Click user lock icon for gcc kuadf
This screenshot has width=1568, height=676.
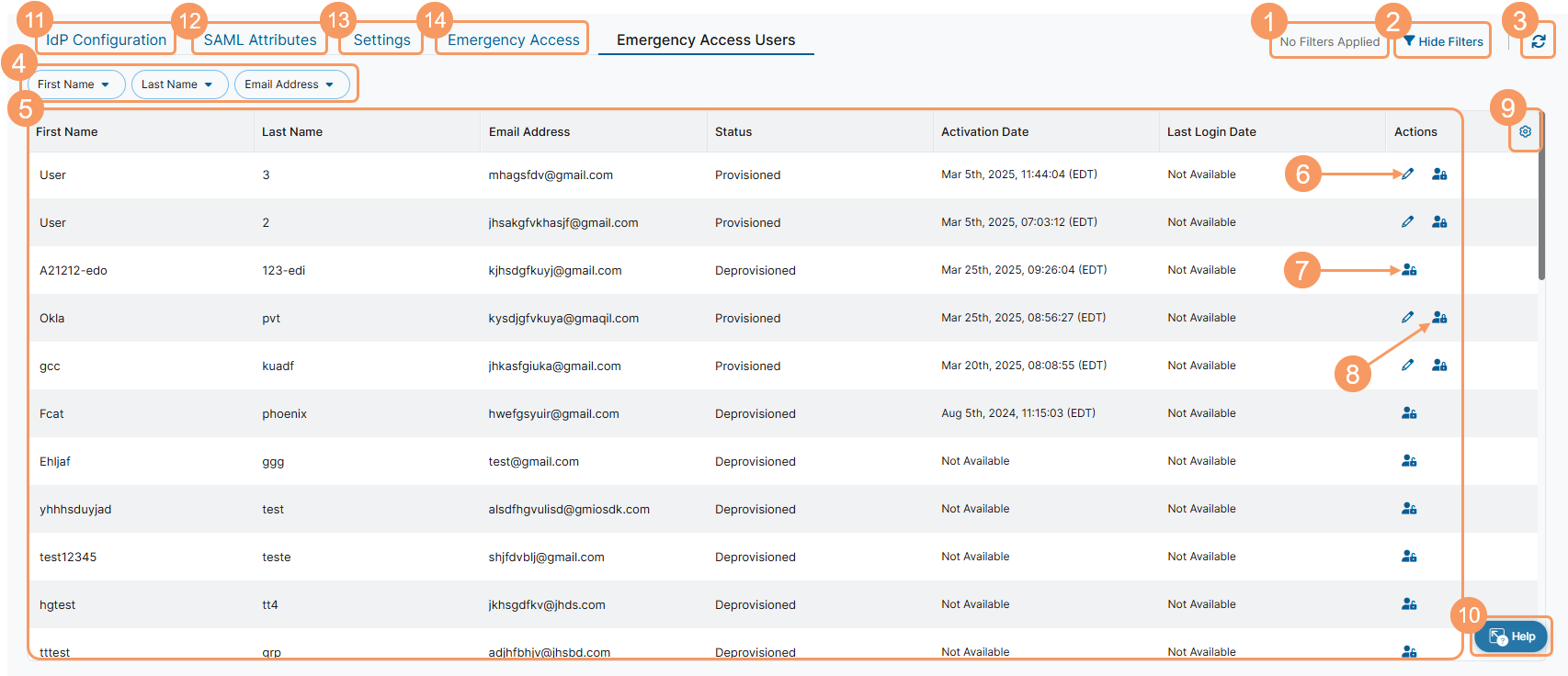(x=1439, y=366)
